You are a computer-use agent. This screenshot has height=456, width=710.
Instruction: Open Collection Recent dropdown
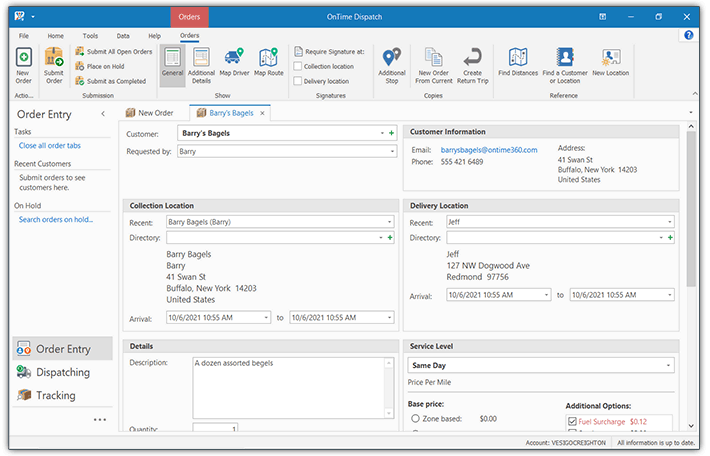389,222
